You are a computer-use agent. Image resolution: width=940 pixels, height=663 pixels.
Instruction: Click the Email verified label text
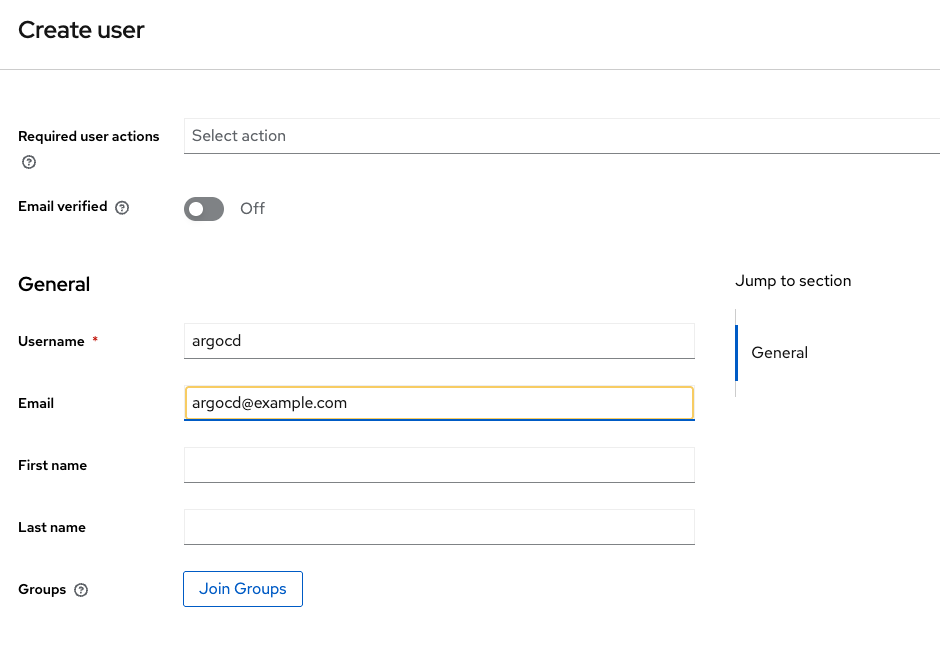click(x=62, y=206)
